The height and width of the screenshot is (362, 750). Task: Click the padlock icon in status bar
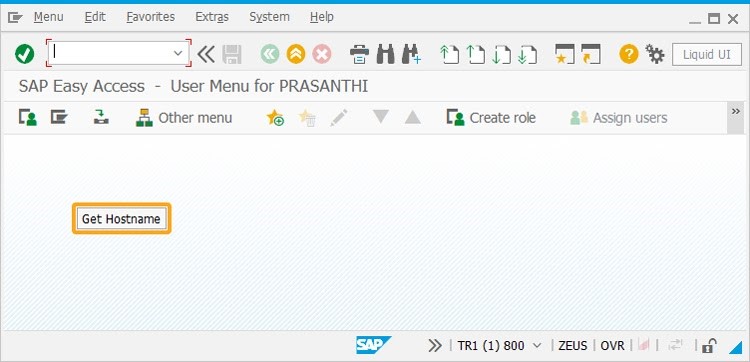click(x=709, y=345)
